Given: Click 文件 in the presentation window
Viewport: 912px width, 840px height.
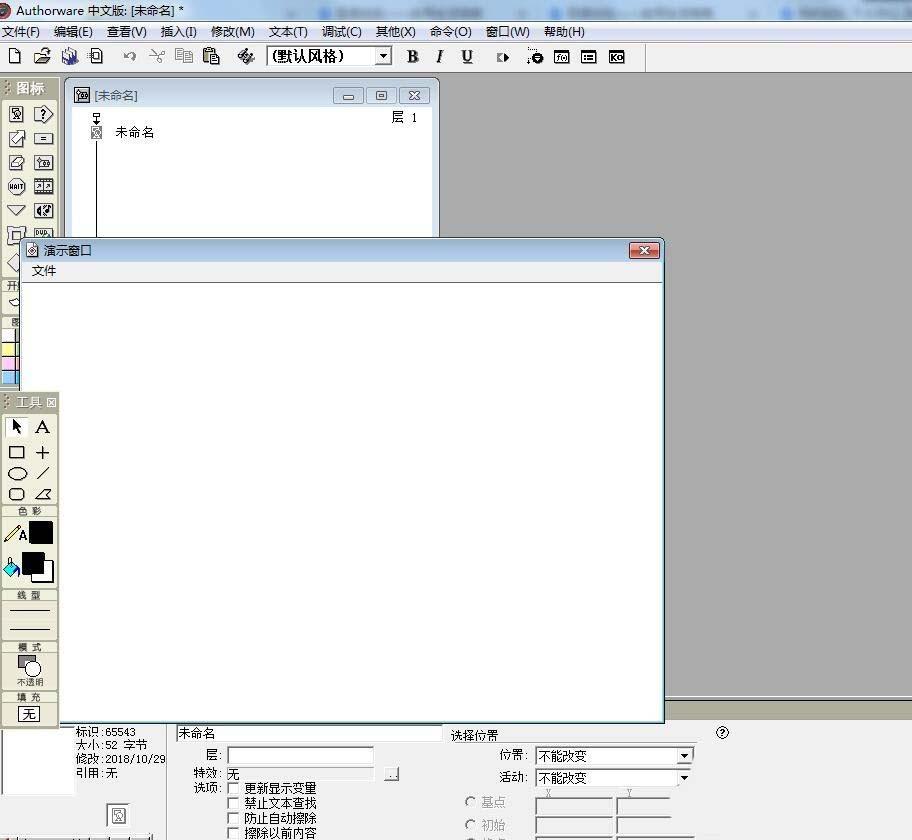Looking at the screenshot, I should pos(44,271).
